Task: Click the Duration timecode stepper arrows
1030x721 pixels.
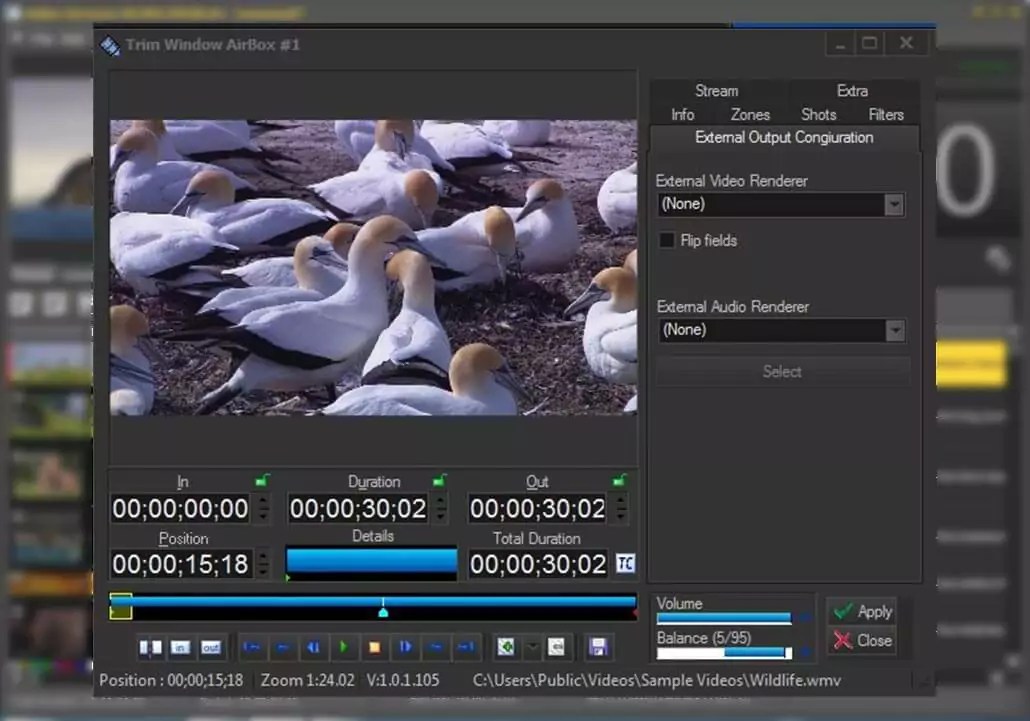Action: [441, 509]
